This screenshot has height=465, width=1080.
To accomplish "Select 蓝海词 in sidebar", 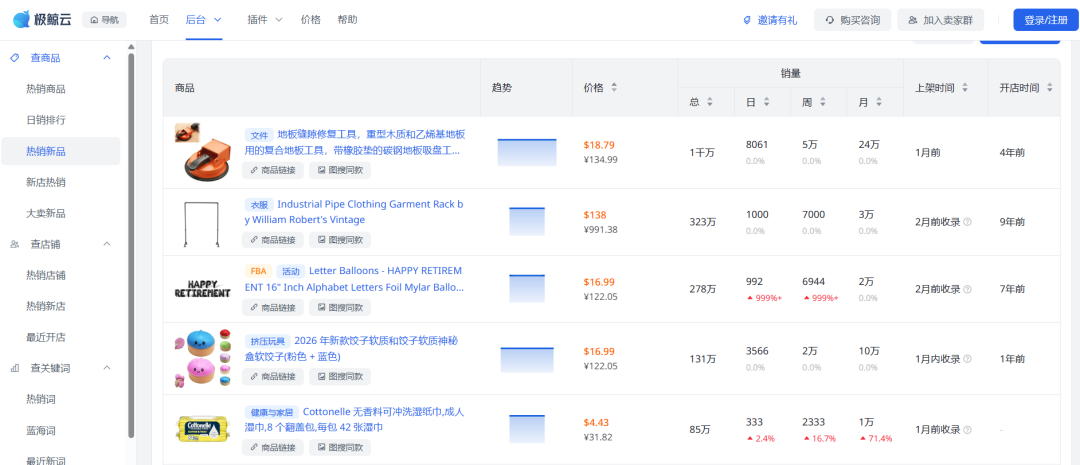I will pos(41,431).
